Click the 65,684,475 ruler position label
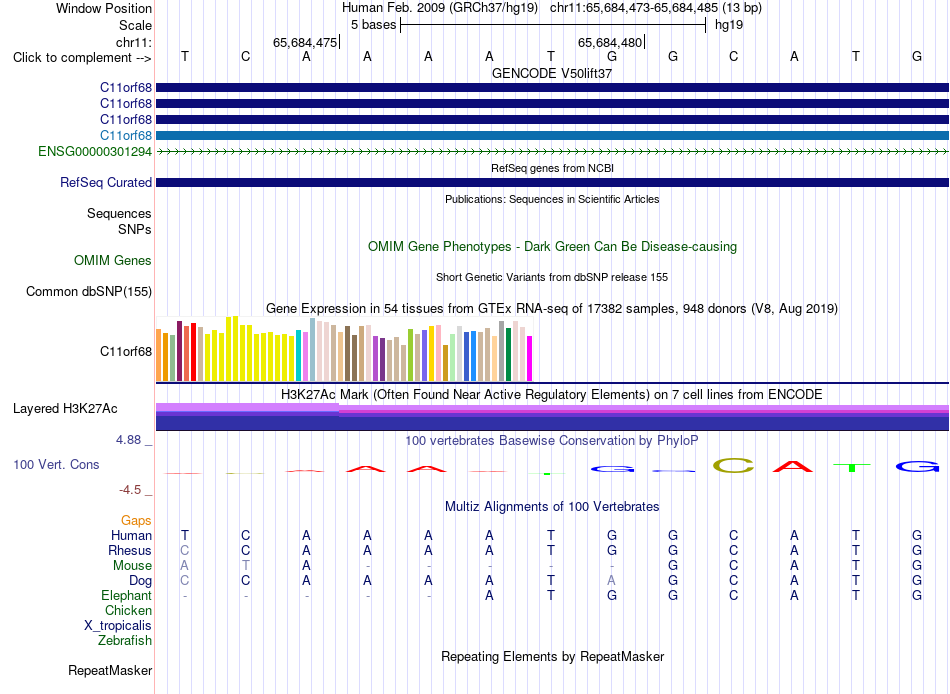The width and height of the screenshot is (950, 694). coord(305,42)
